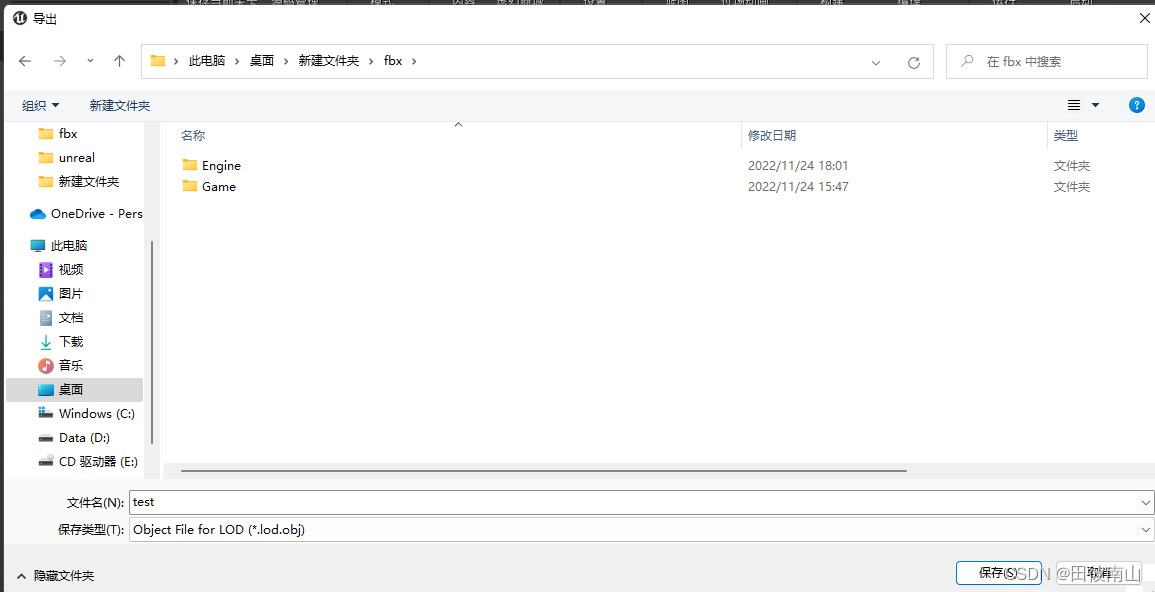
Task: Select 桌面 in the navigation pane
Action: (74, 390)
